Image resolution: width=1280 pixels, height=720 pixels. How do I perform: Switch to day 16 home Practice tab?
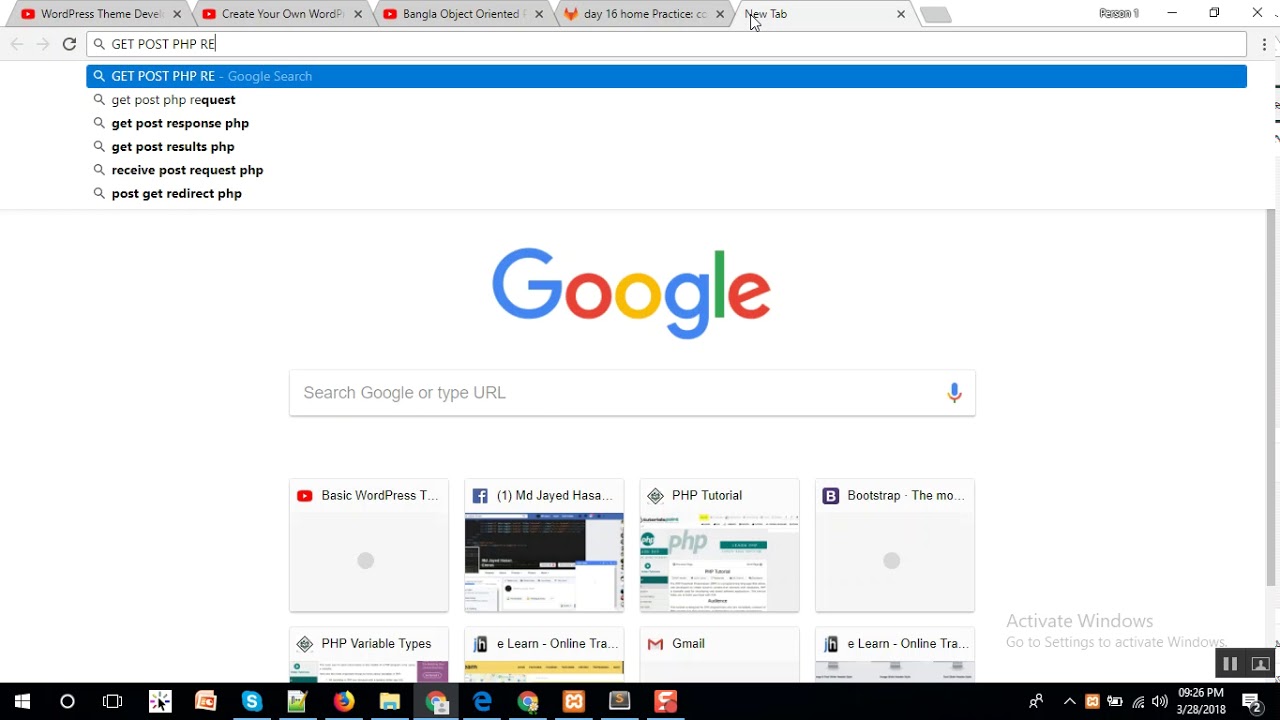644,14
